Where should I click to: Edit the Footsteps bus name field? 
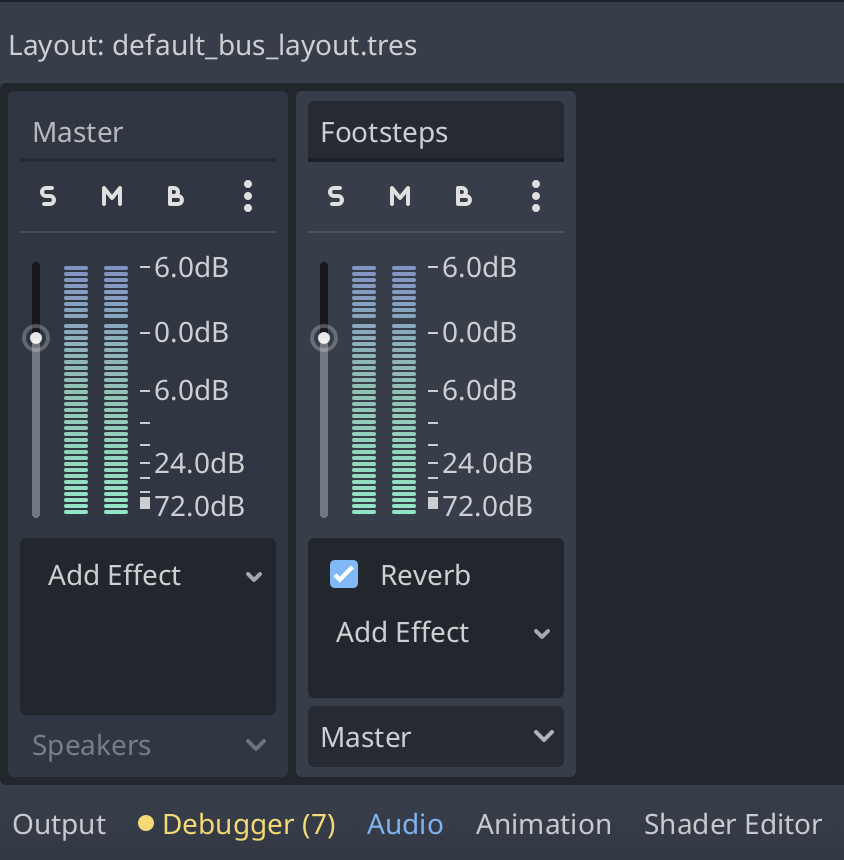point(436,132)
